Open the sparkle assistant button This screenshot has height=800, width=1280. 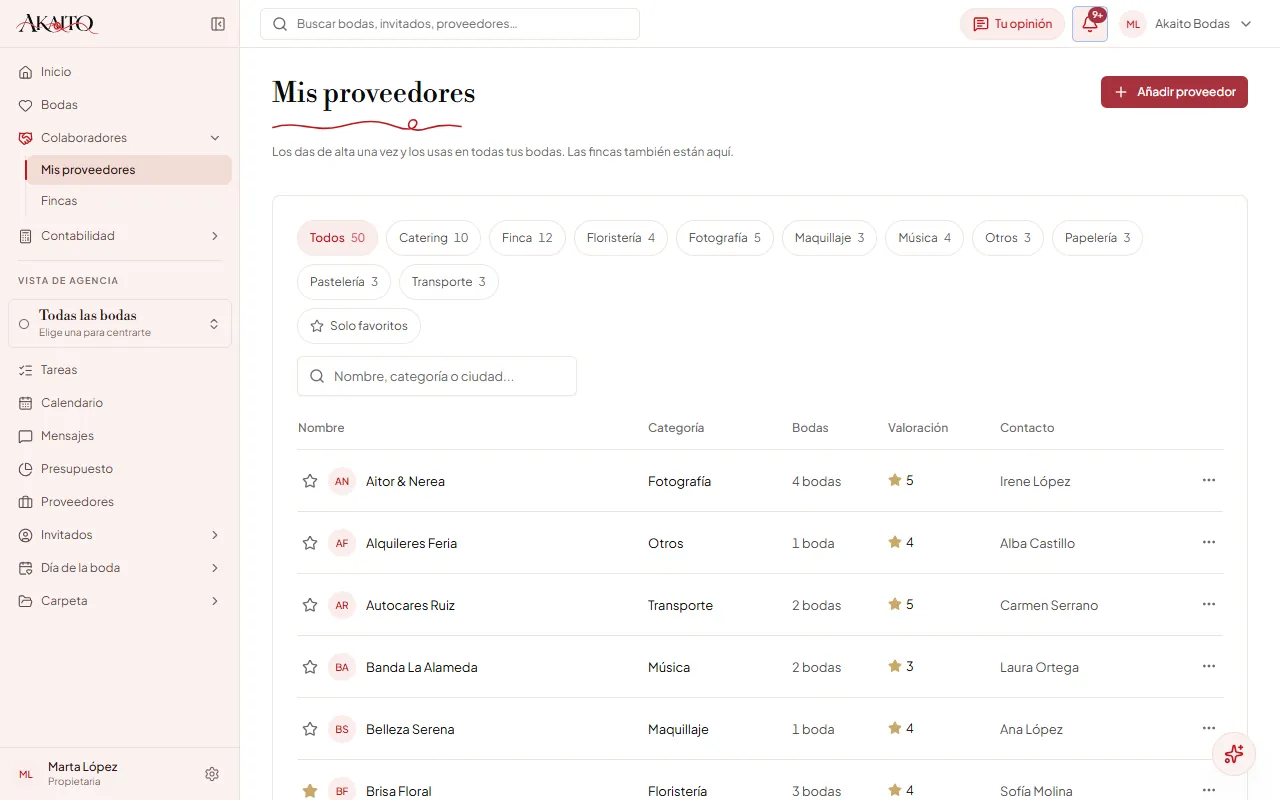pyautogui.click(x=1234, y=754)
